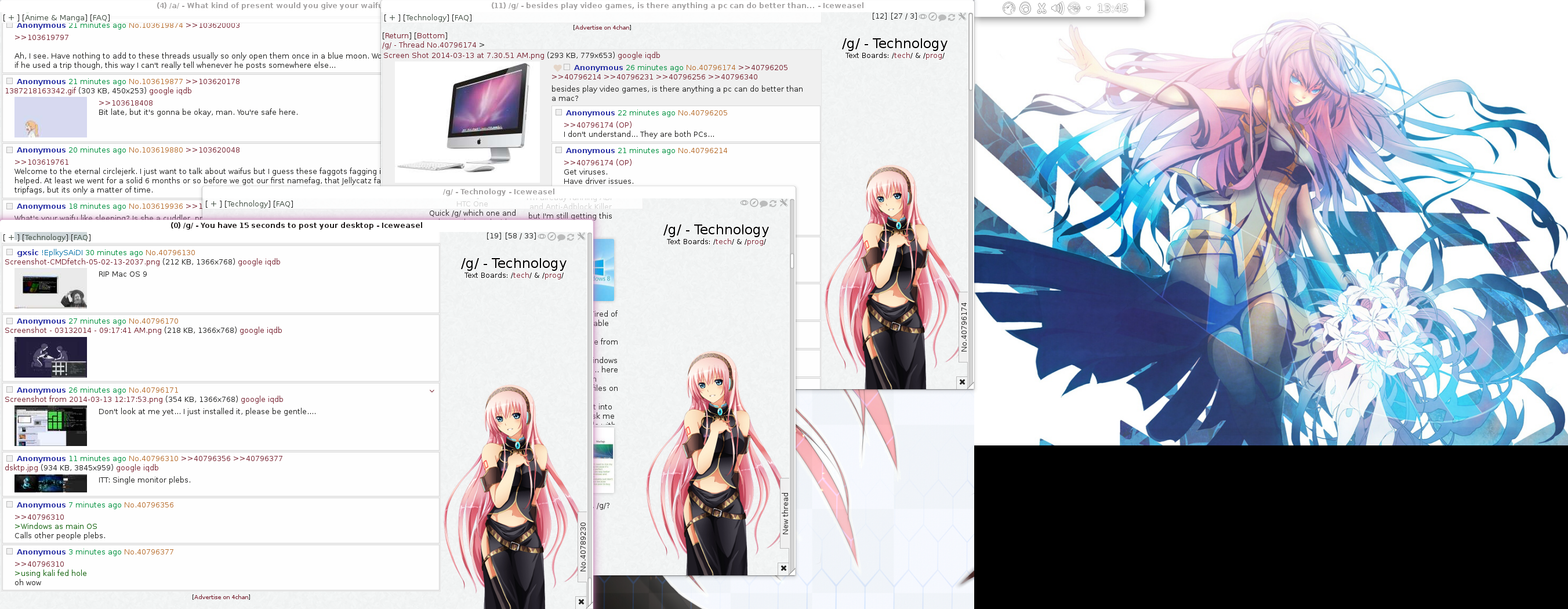Viewport: 1568px width, 609px height.
Task: Click vertical 'New thread' tab in /g/ window
Action: click(785, 513)
